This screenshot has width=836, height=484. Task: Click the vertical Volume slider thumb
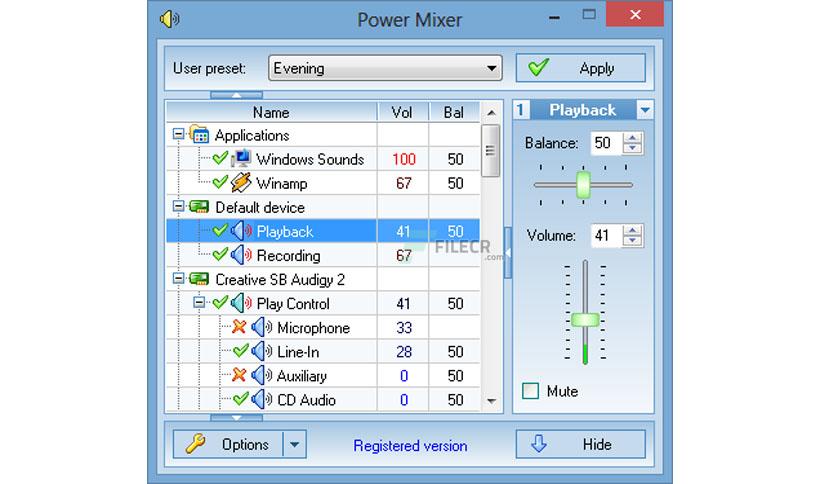pos(585,320)
